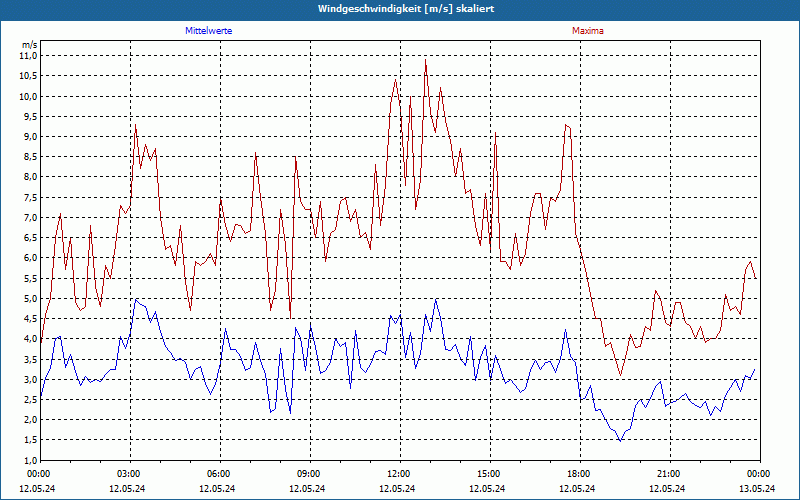Click the chart title Windgeschwindigkeit [m/s] skaliert
800x500 pixels.
tap(406, 9)
